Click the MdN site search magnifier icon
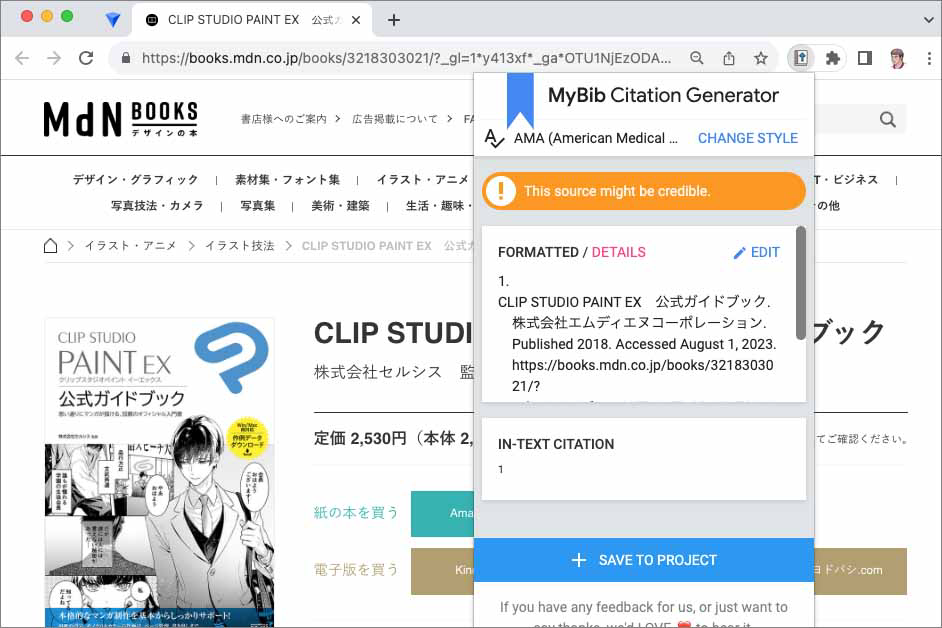Image resolution: width=942 pixels, height=628 pixels. tap(886, 118)
